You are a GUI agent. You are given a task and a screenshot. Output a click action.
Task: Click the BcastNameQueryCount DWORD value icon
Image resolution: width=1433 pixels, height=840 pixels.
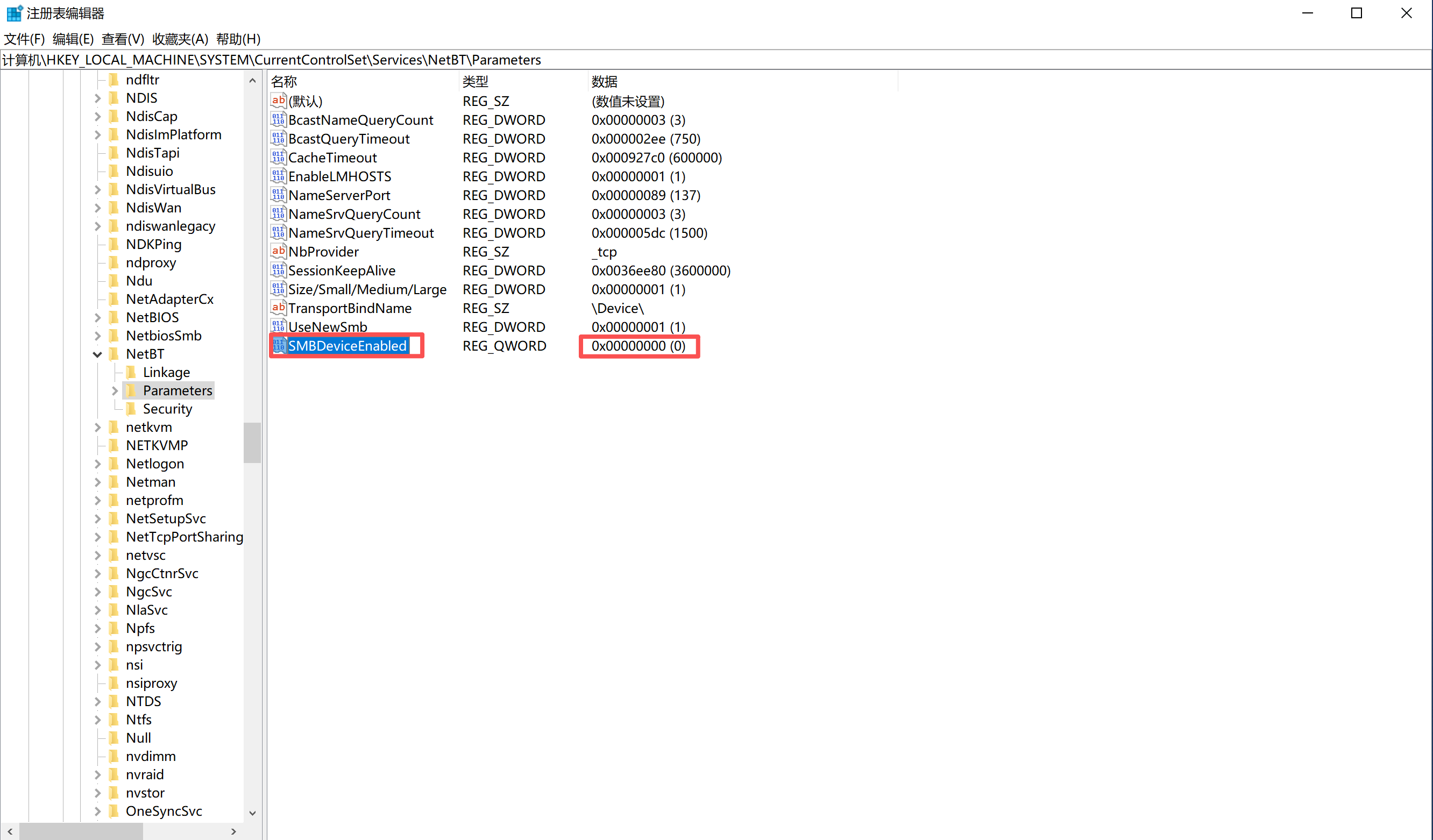coord(278,120)
